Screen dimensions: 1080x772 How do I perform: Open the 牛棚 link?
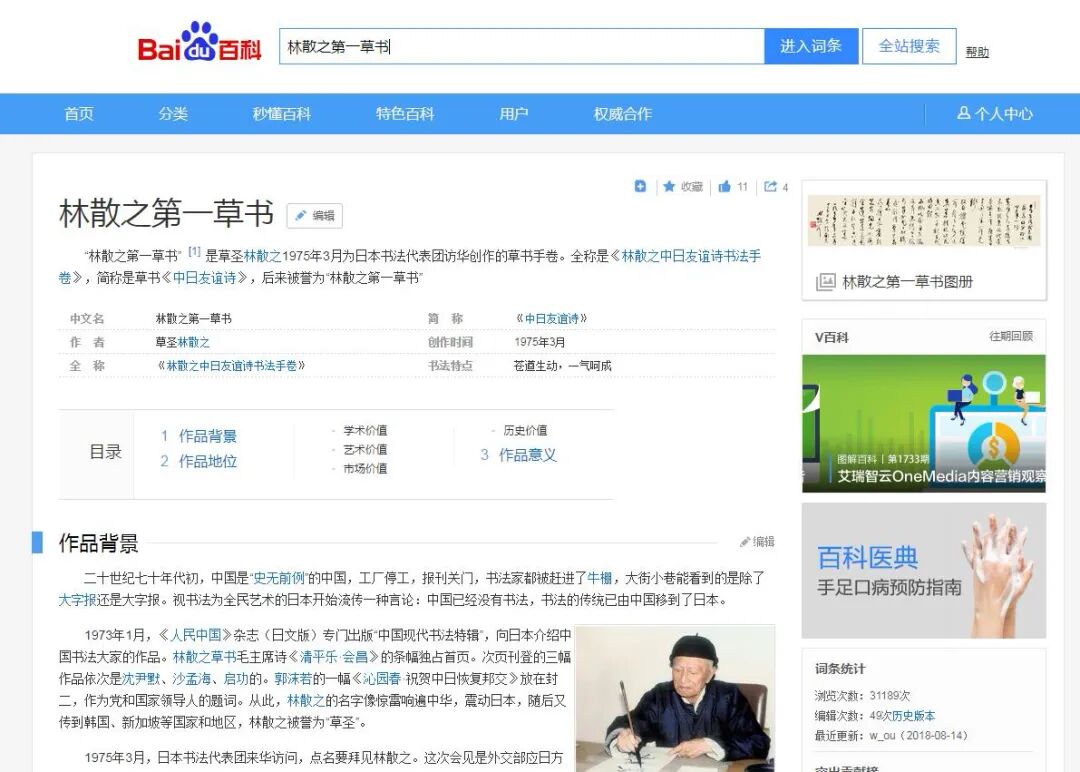(599, 578)
